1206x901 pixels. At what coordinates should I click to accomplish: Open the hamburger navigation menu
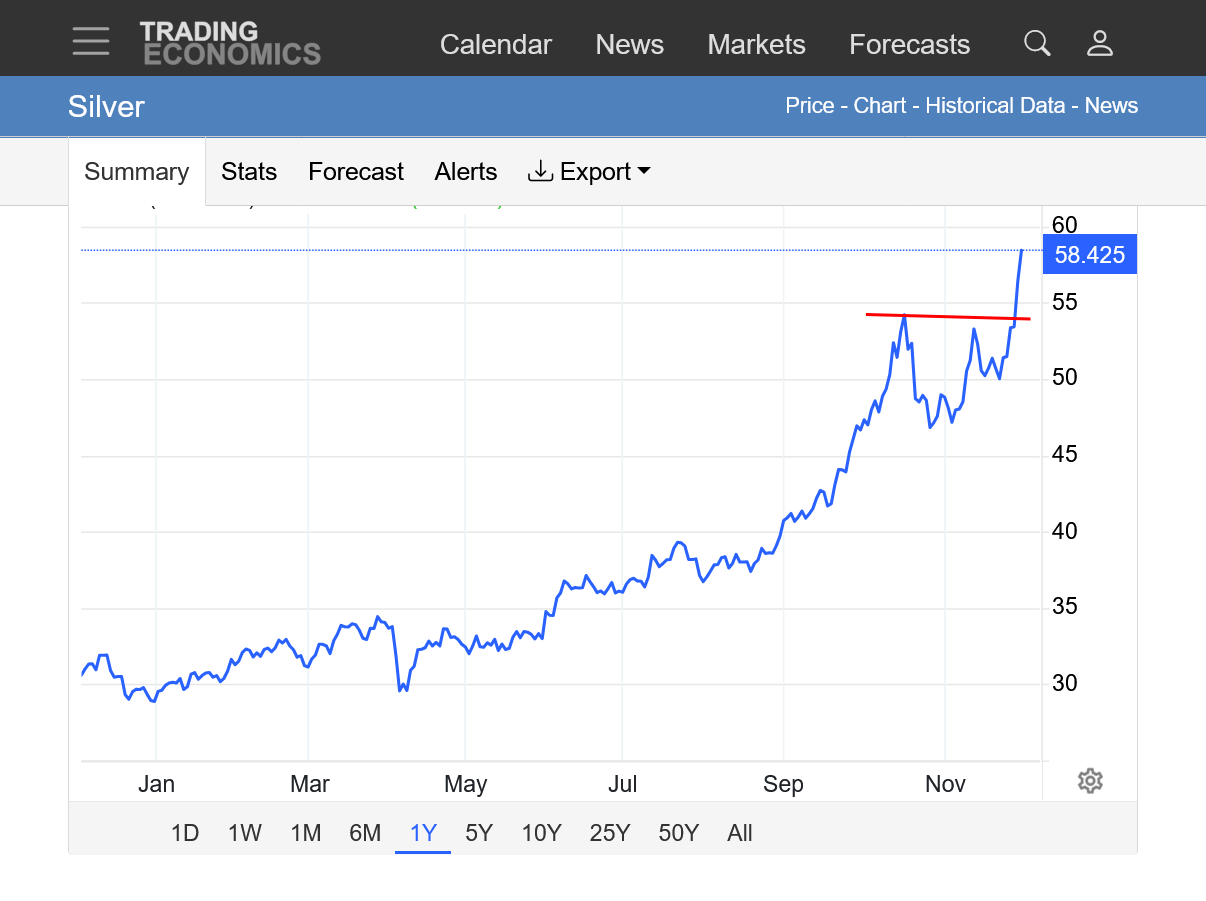91,41
